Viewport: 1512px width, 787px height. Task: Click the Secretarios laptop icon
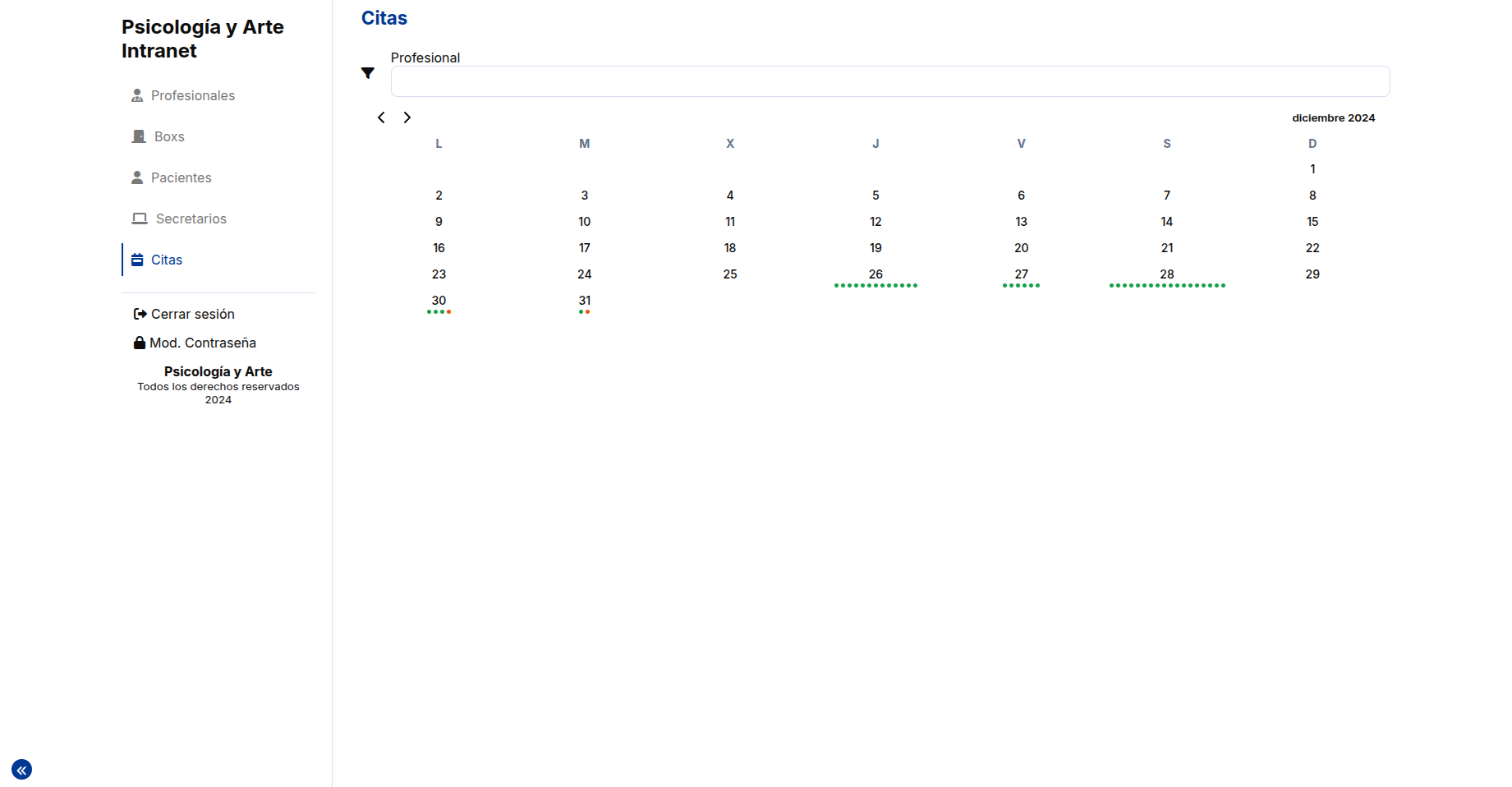pos(140,219)
